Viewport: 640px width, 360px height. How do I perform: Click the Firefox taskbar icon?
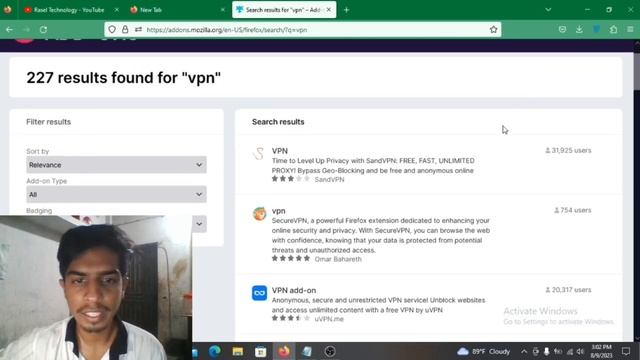click(284, 351)
